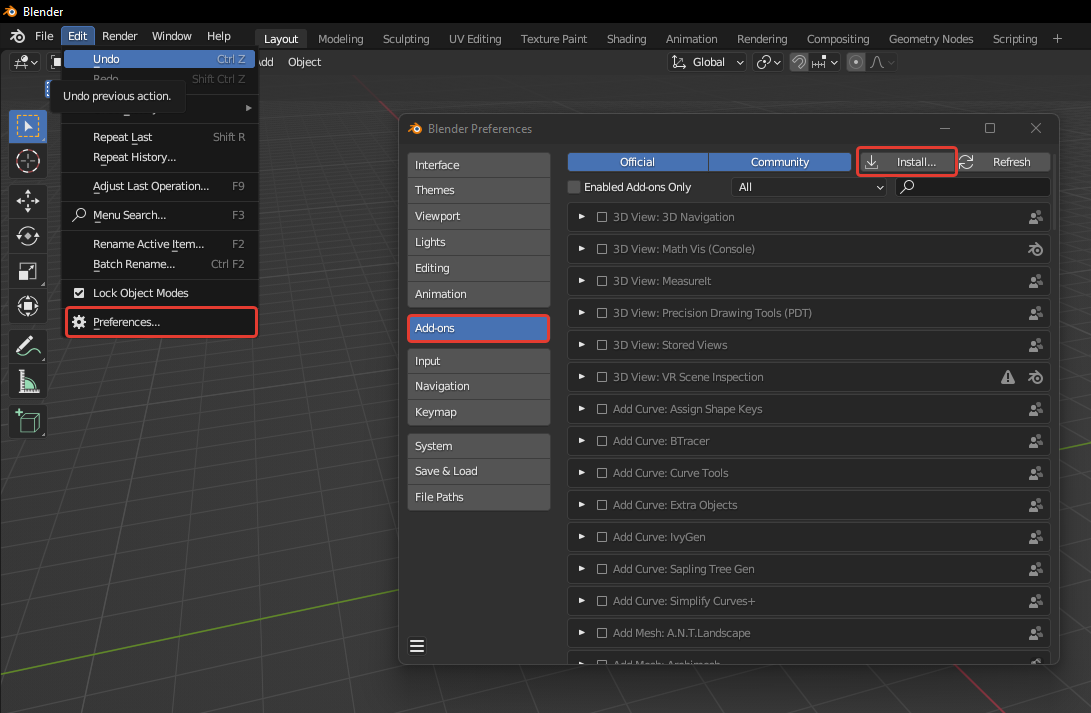1091x713 pixels.
Task: Open the Render menu in menu bar
Action: coord(120,36)
